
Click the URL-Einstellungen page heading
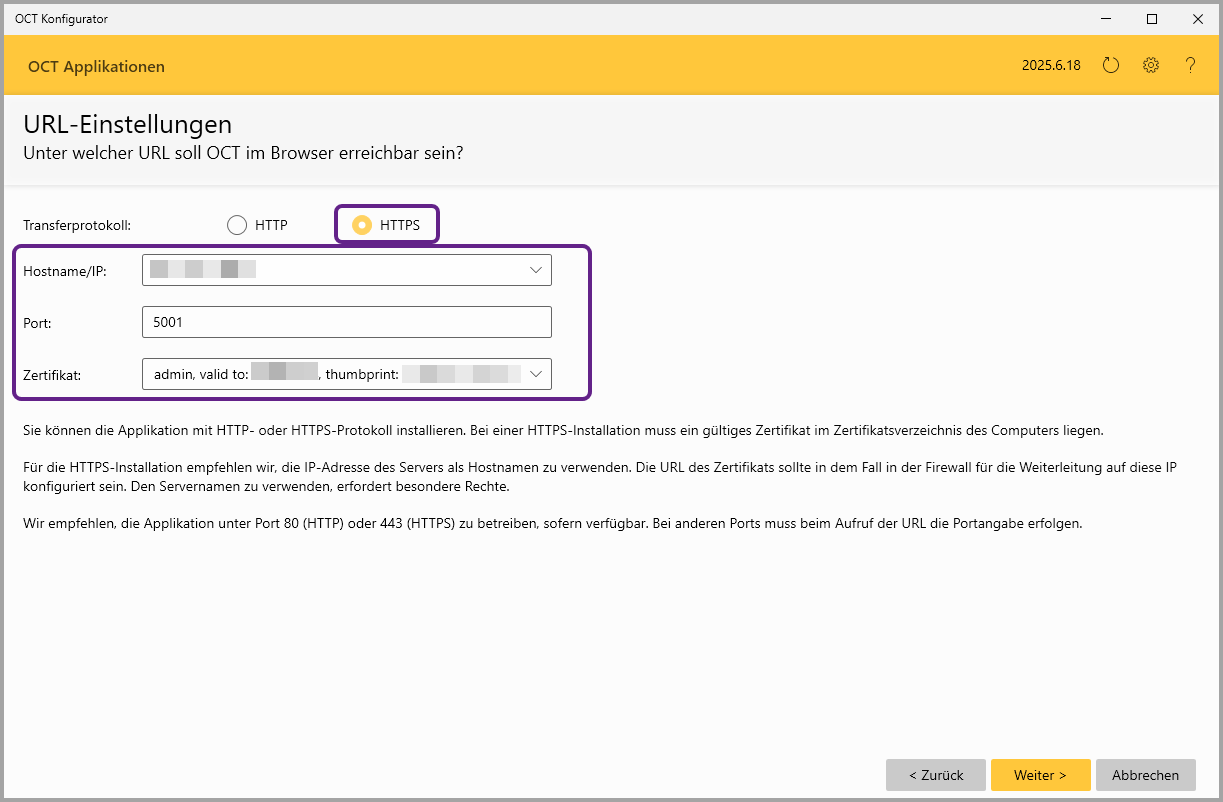[127, 125]
